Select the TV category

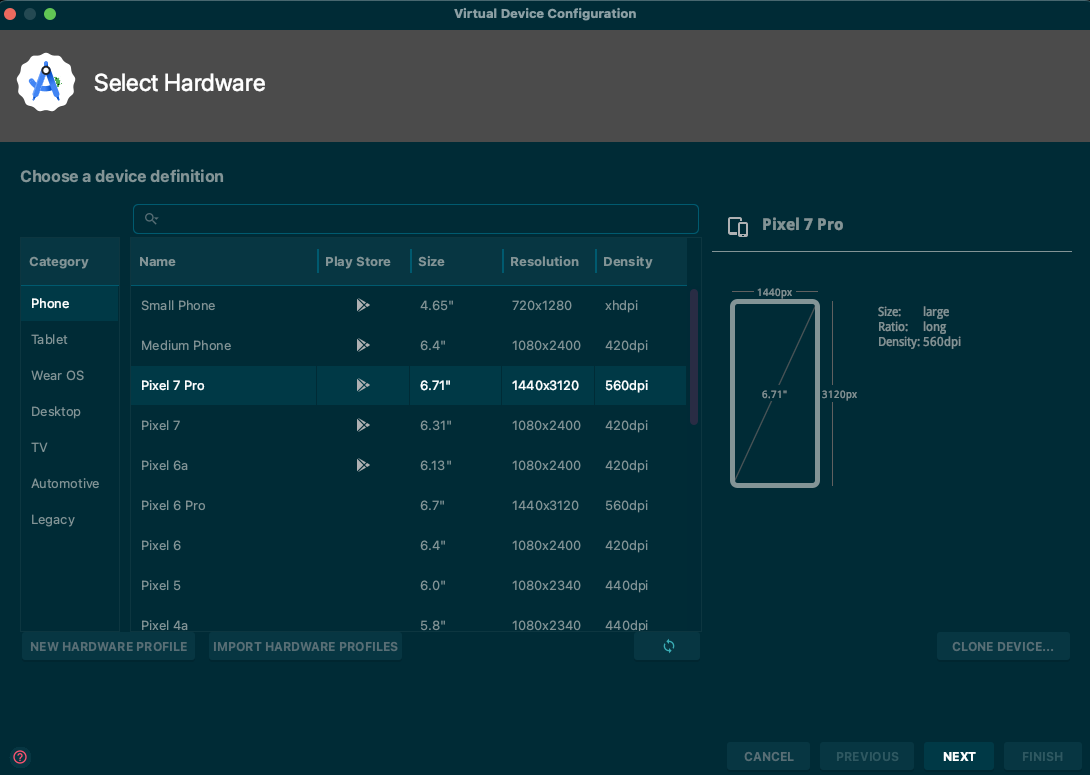(70, 448)
